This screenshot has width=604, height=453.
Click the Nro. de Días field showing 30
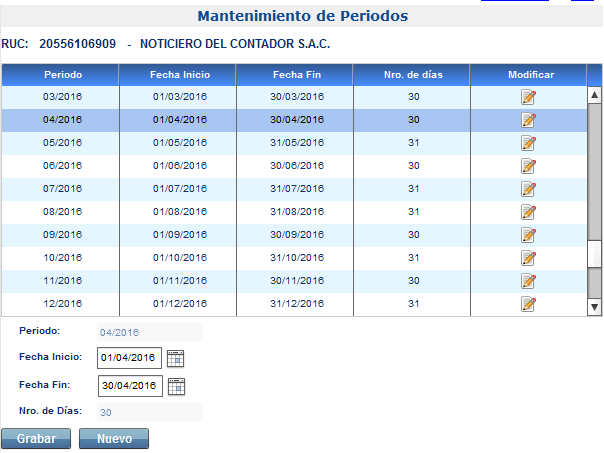point(150,412)
